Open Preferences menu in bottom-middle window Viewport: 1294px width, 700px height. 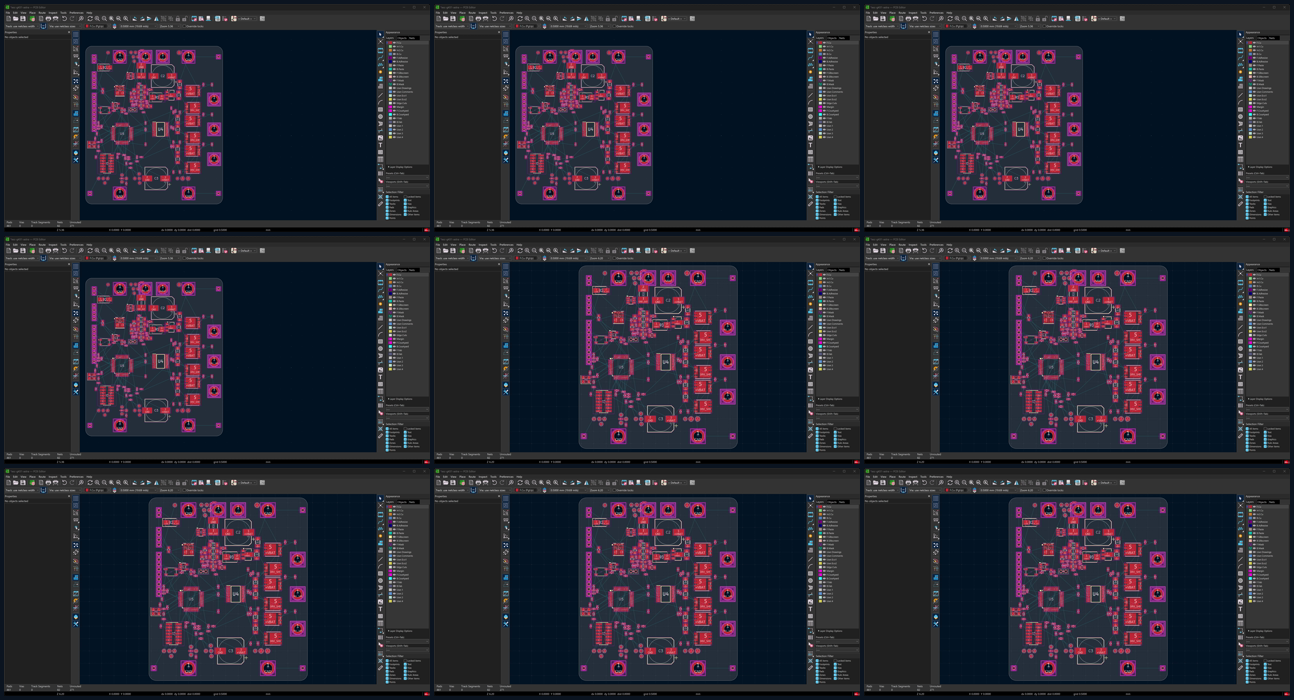[x=506, y=477]
